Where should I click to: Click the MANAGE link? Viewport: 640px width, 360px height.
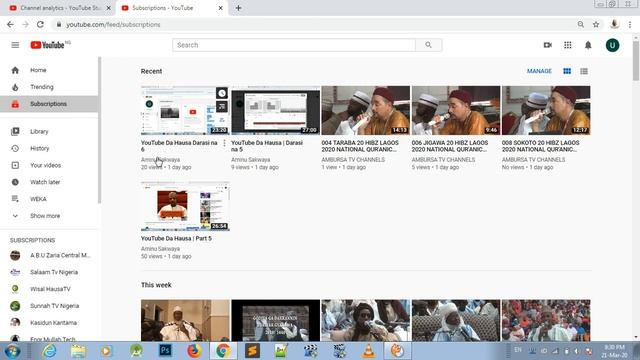(x=539, y=71)
